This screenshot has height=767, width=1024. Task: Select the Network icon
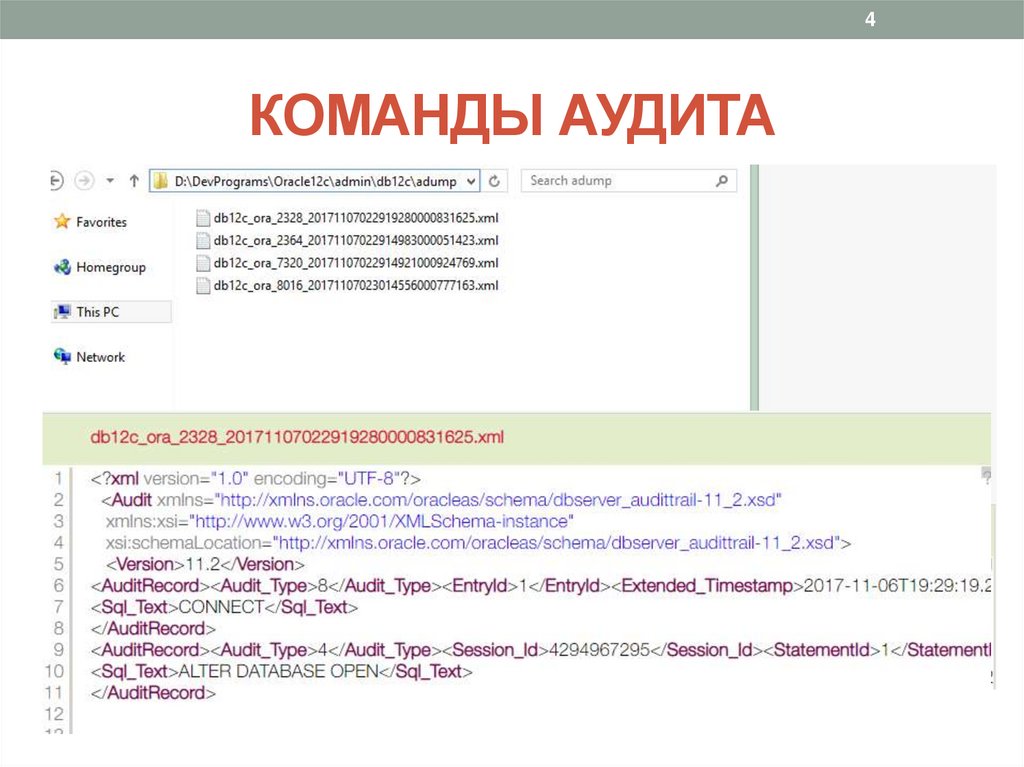(62, 357)
